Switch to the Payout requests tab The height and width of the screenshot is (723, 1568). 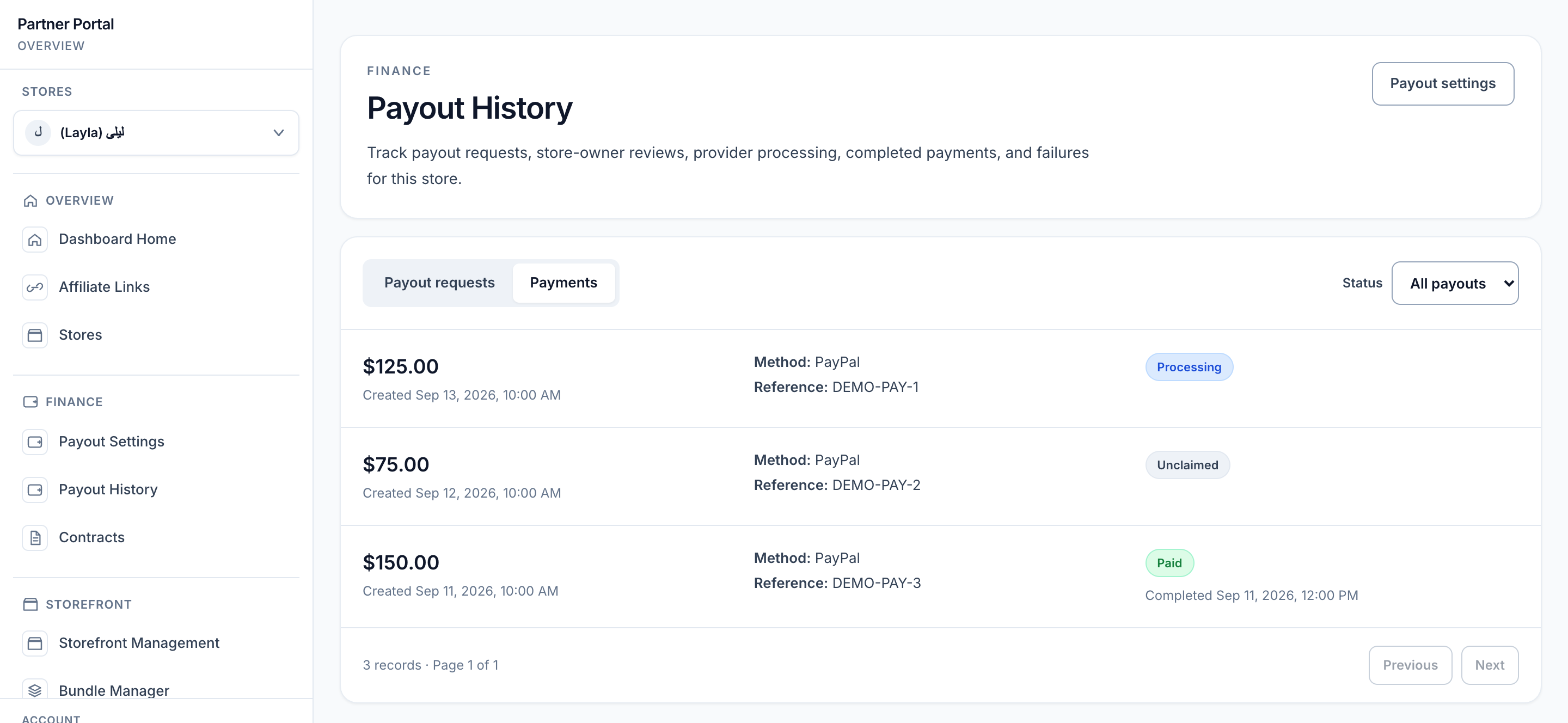pos(439,283)
